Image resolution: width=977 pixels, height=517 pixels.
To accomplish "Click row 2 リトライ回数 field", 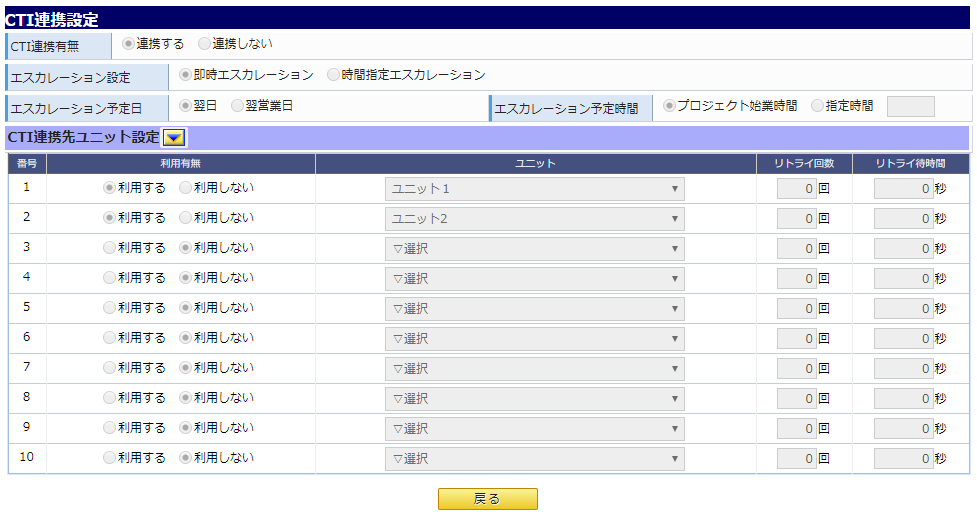I will [x=796, y=219].
